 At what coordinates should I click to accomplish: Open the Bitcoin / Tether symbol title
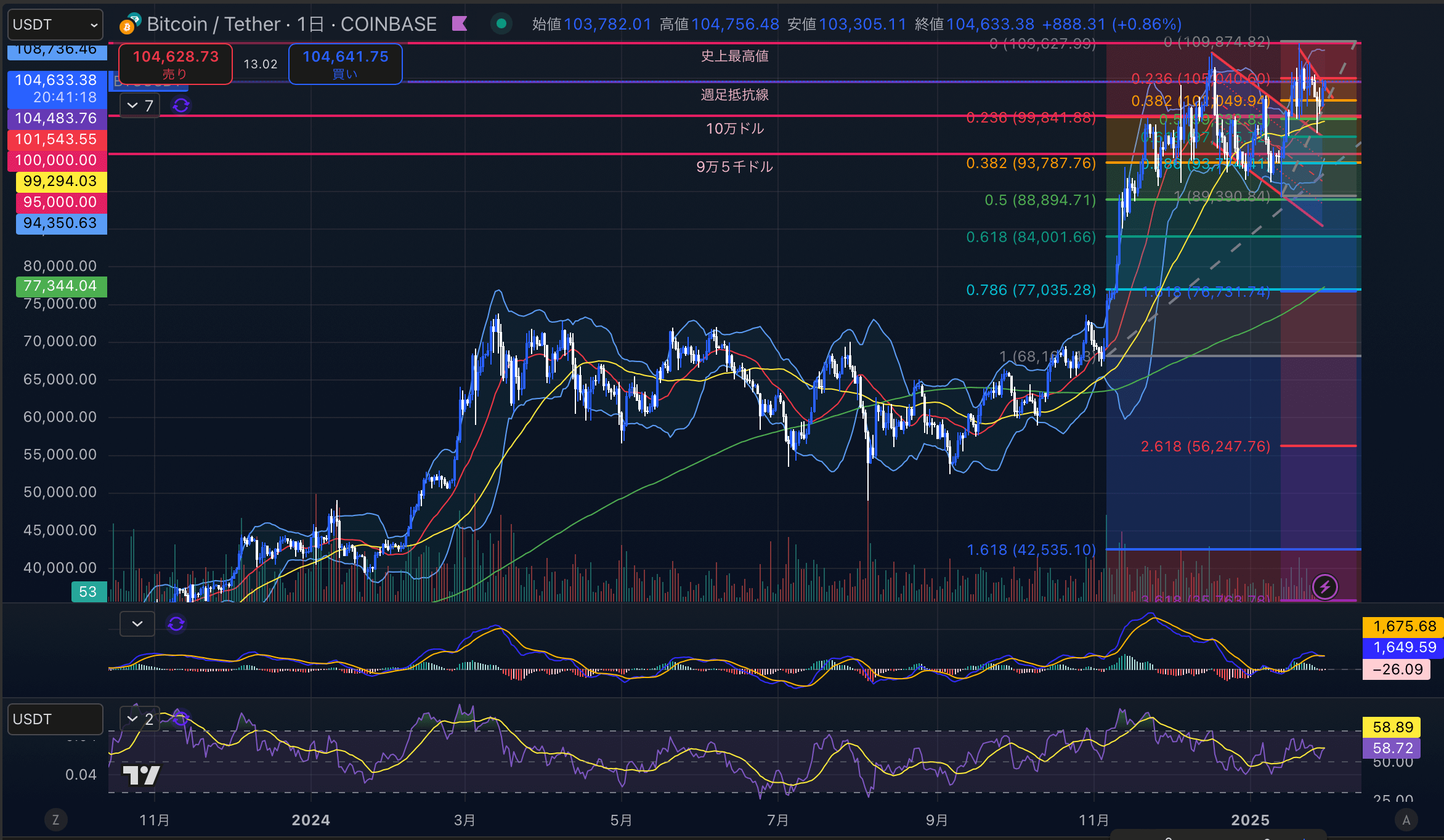[291, 24]
